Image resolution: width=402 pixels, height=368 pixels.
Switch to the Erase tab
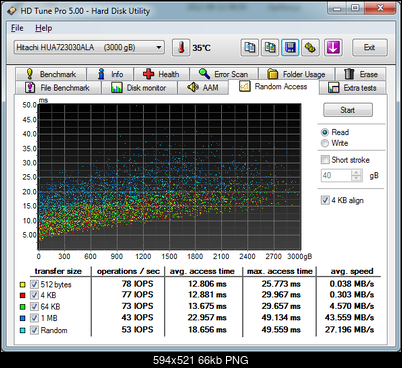point(360,74)
